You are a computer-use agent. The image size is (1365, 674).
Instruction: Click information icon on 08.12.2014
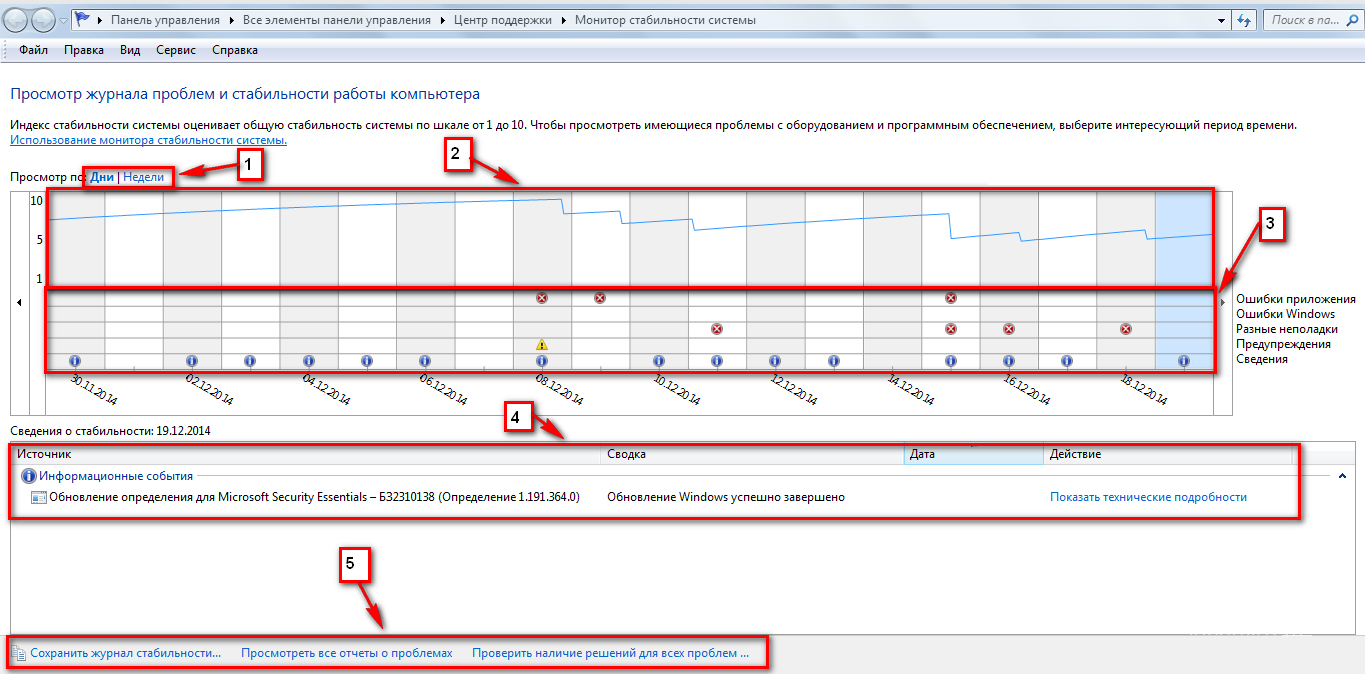[x=542, y=360]
